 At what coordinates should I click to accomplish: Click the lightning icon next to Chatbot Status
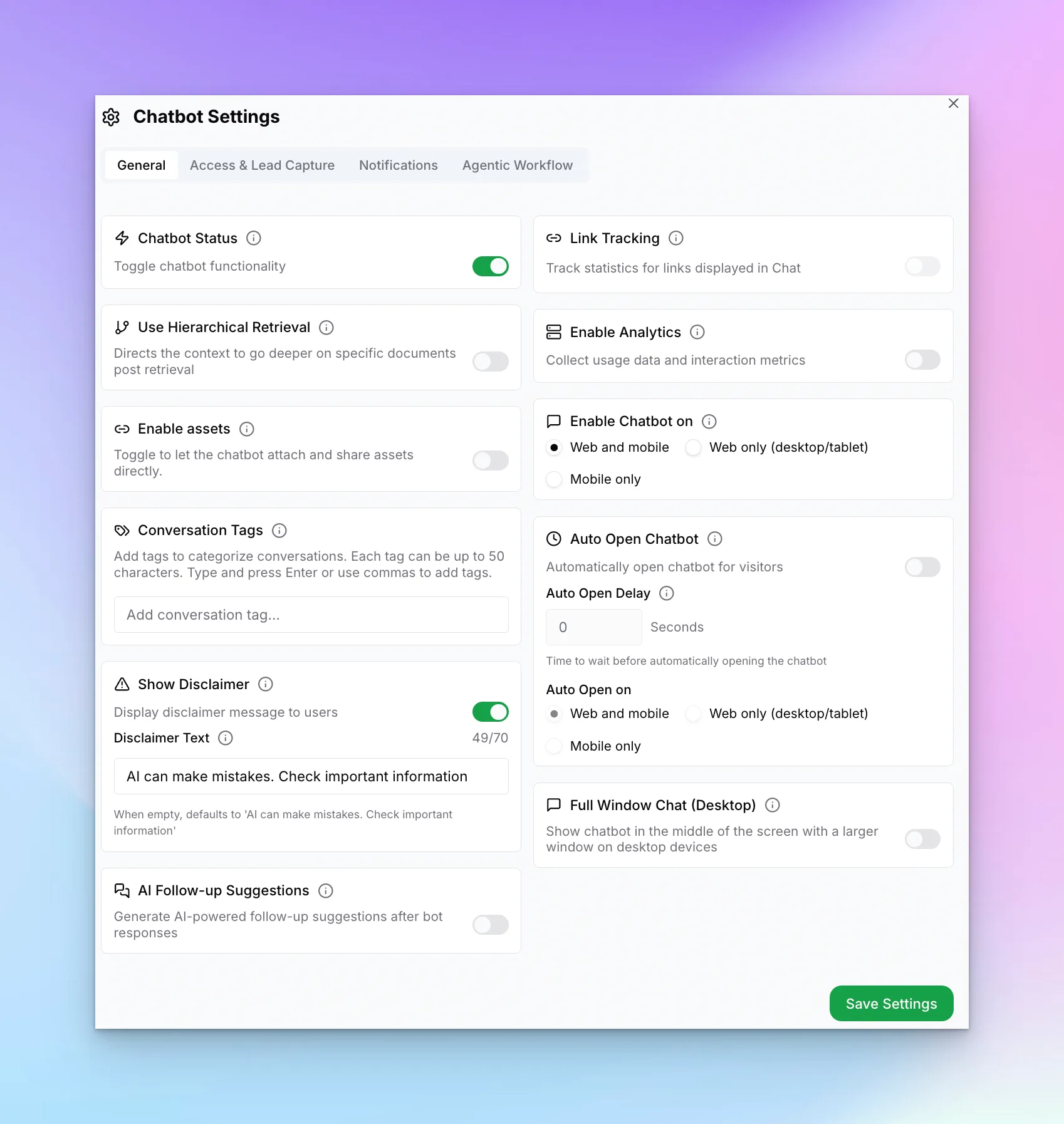click(x=122, y=238)
